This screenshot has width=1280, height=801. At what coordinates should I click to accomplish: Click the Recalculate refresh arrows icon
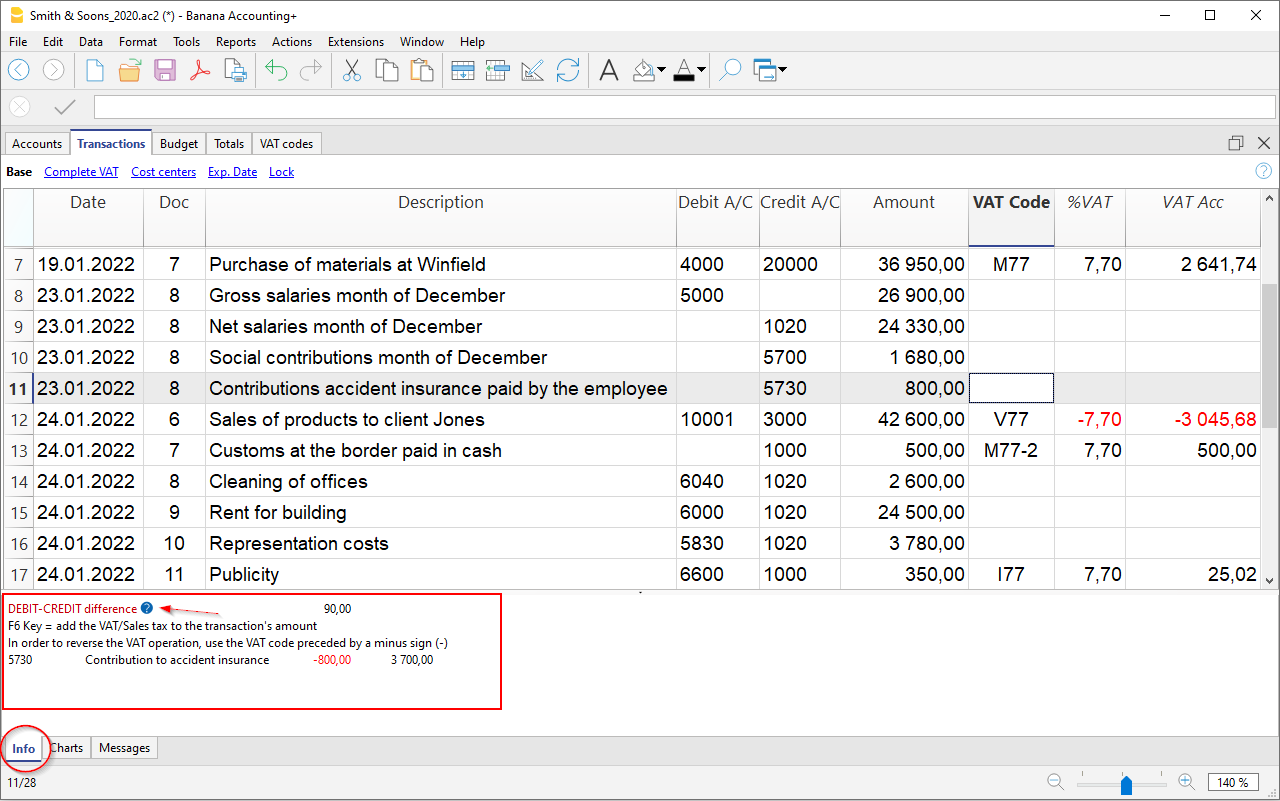(x=568, y=70)
